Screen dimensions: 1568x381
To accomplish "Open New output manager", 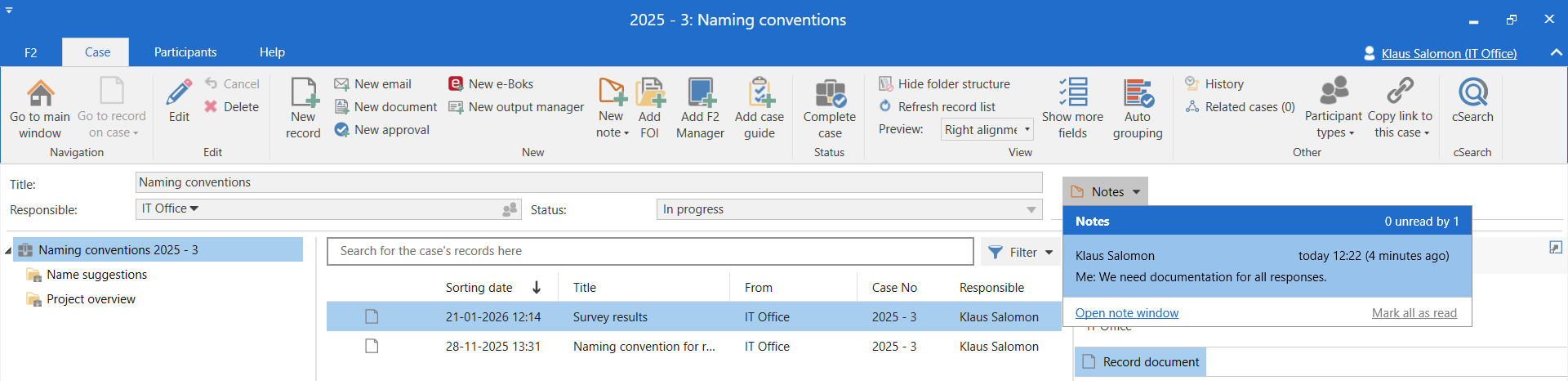I will click(x=516, y=107).
